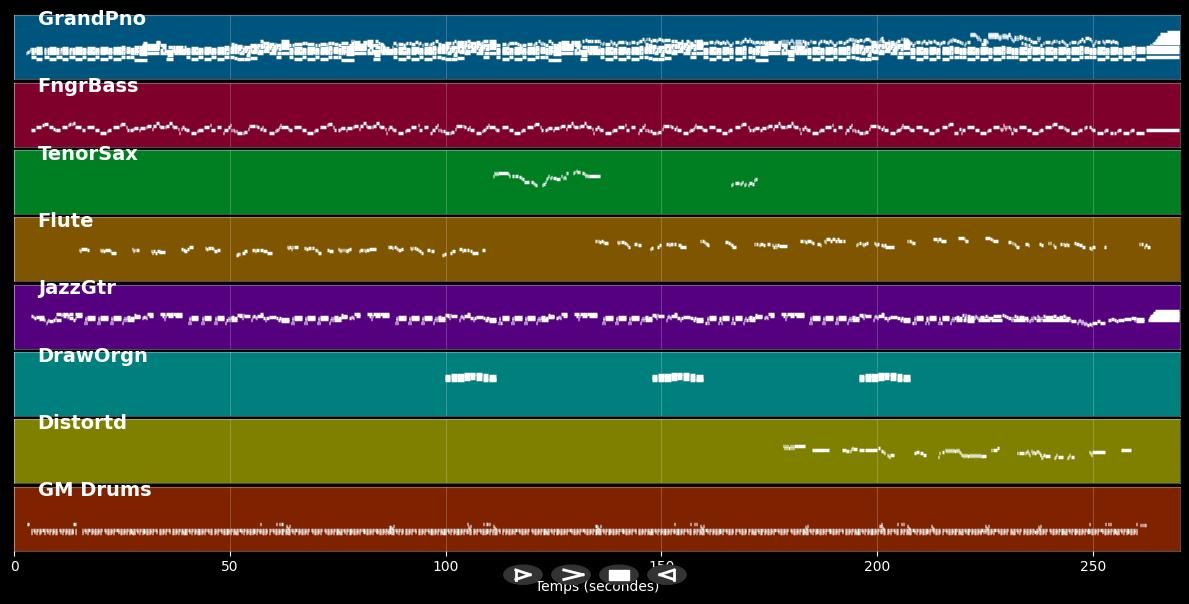Click the Flute track name
Viewport: 1189px width, 604px height.
pos(65,221)
